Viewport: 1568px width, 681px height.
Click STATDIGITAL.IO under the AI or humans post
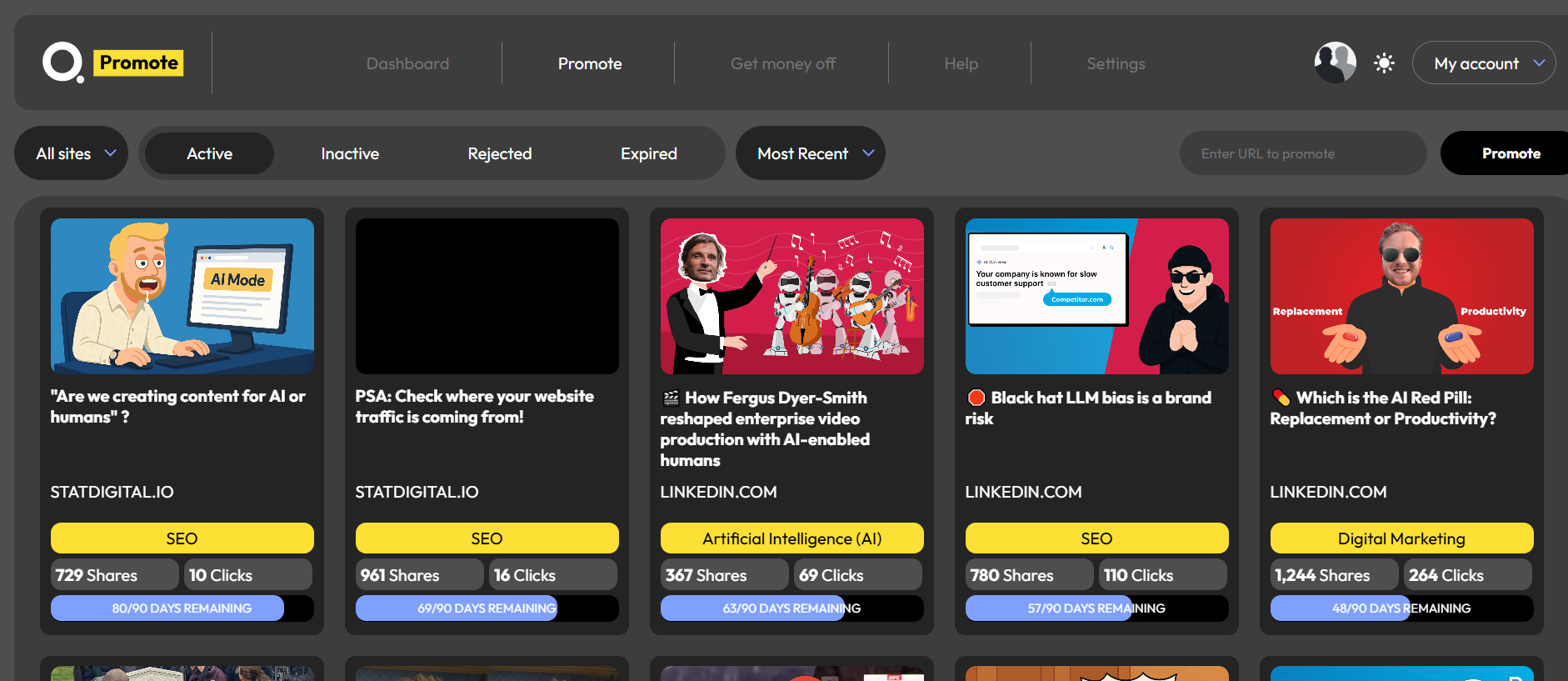click(x=112, y=492)
